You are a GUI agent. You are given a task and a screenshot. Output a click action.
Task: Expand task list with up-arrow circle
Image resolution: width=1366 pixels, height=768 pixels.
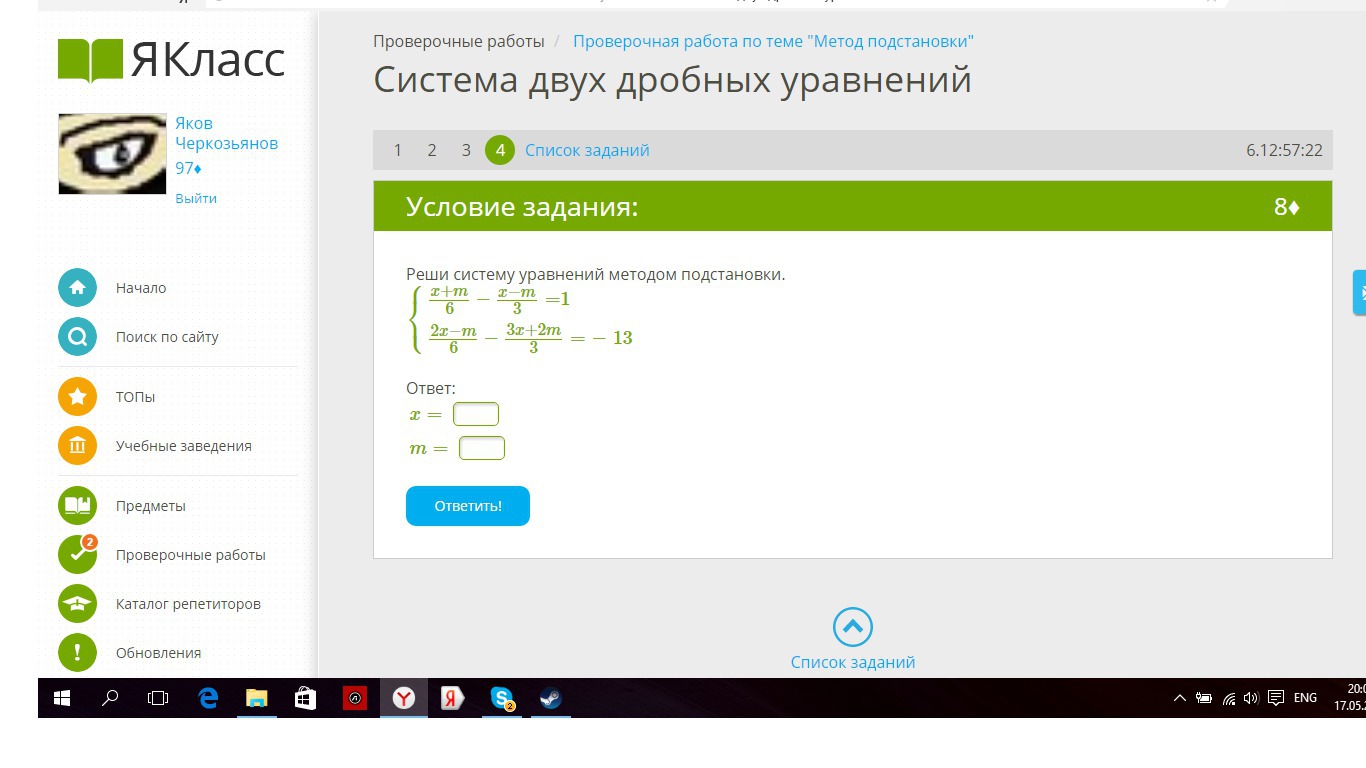[x=852, y=628]
